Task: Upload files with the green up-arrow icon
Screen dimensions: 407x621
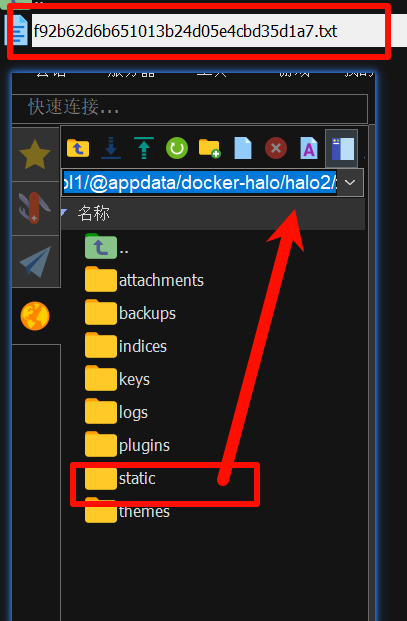Action: coord(144,148)
